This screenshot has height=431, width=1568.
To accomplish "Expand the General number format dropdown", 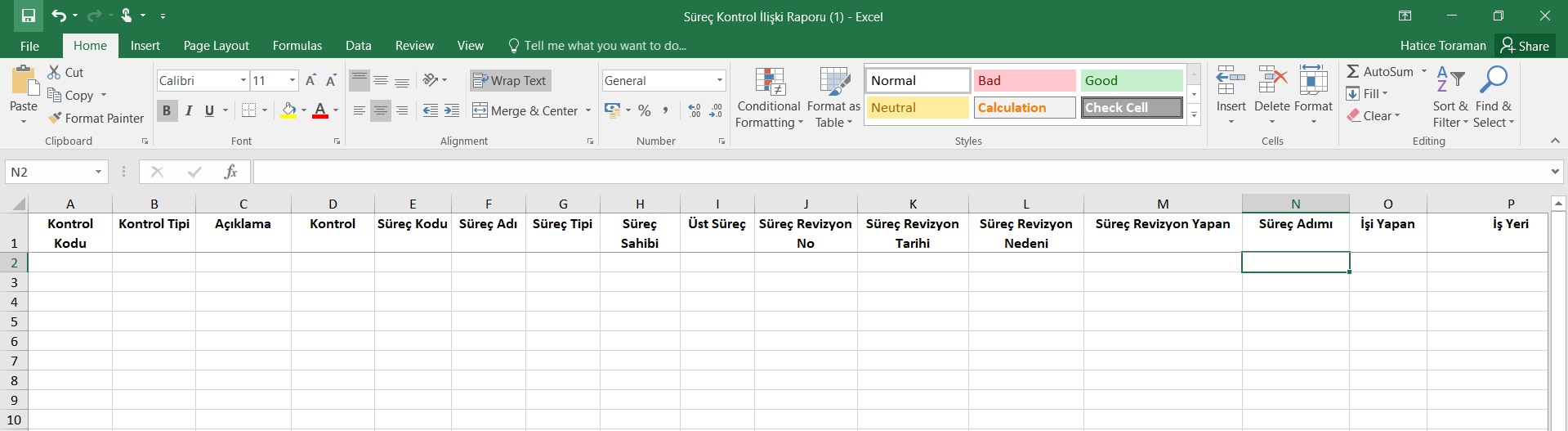I will point(719,80).
